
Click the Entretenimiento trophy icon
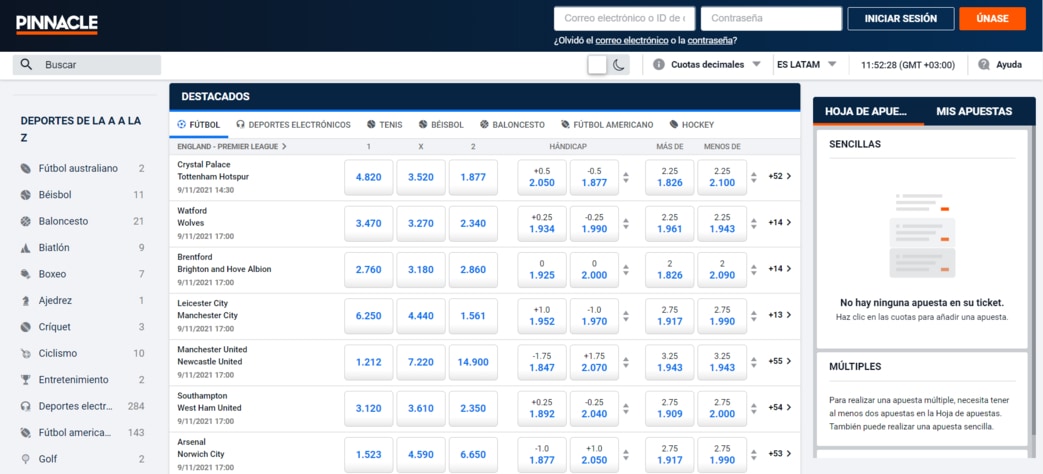click(26, 380)
